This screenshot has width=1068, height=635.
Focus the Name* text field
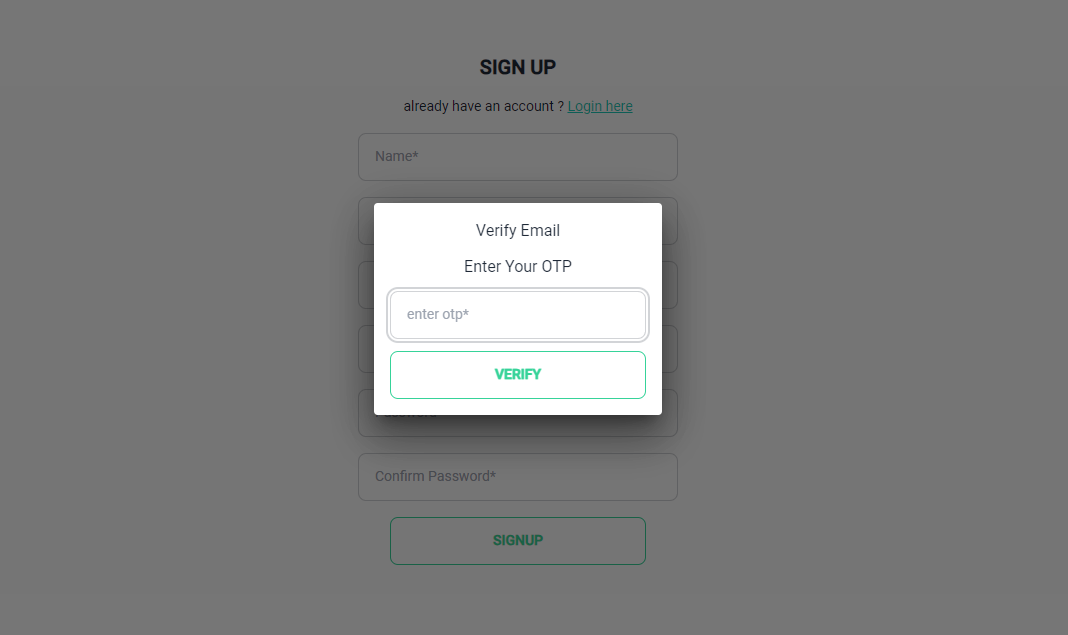coord(518,157)
